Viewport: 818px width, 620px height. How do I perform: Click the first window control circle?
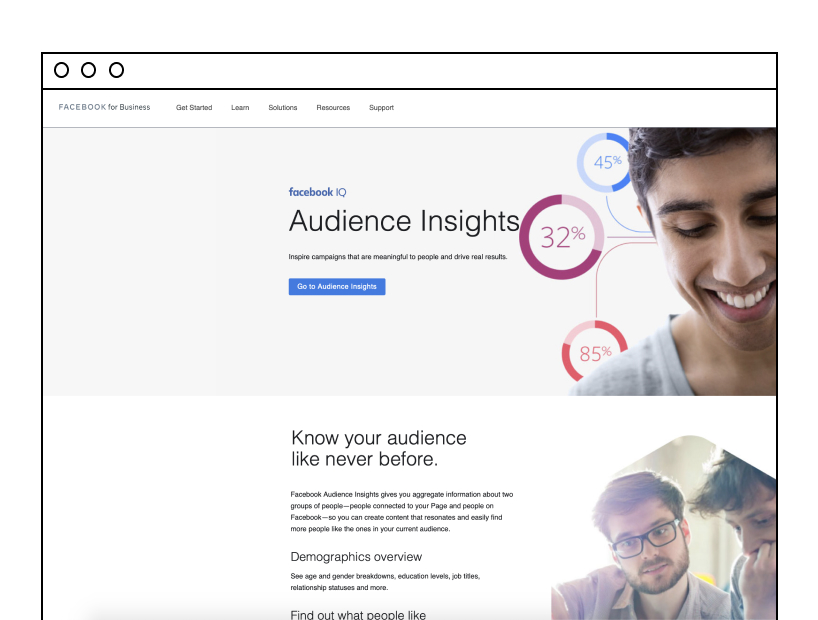(x=62, y=70)
